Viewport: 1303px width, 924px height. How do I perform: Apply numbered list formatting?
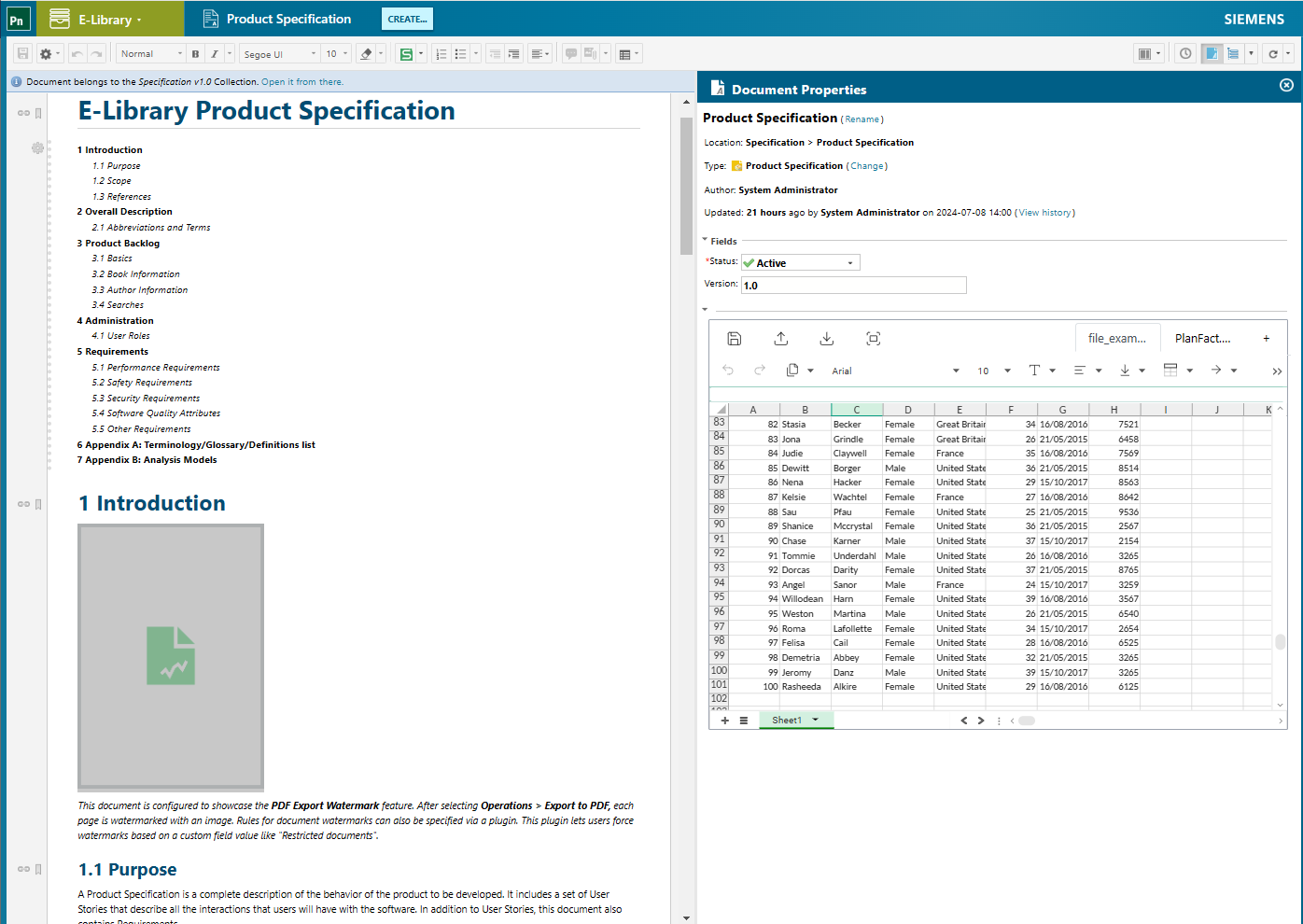point(441,53)
